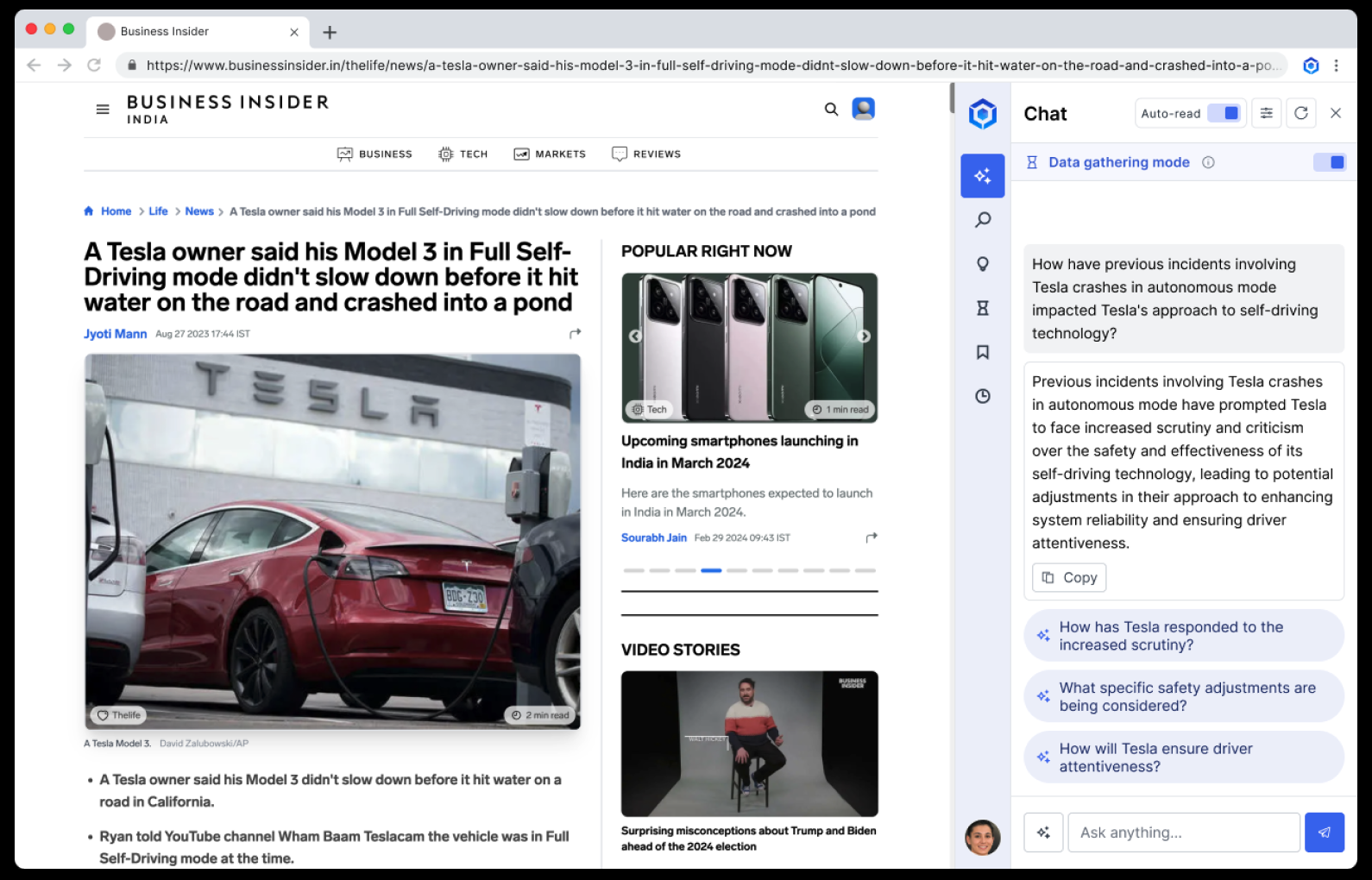
Task: Open a new browser tab
Action: click(x=330, y=33)
